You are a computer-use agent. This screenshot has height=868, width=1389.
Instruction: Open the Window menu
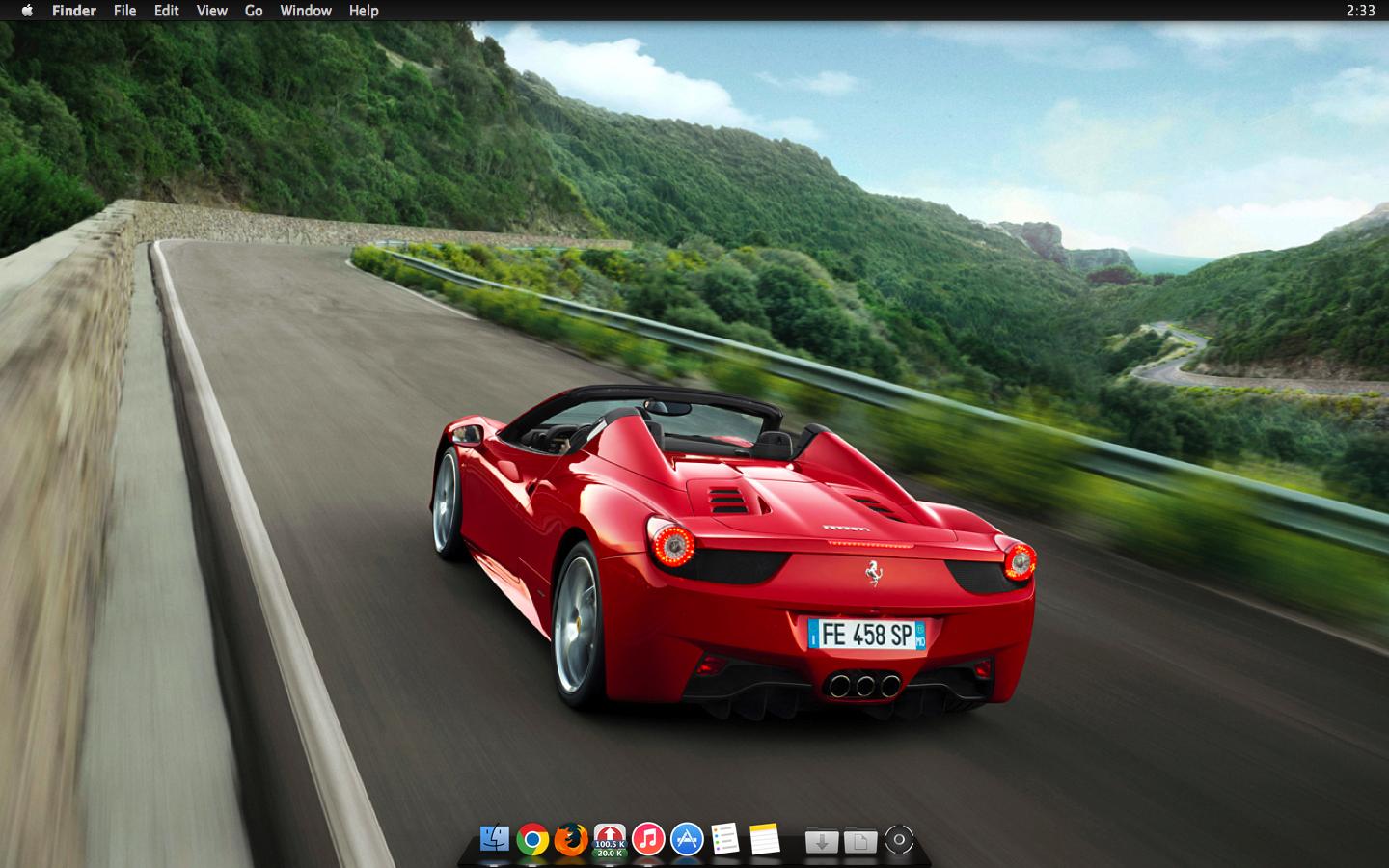coord(306,11)
